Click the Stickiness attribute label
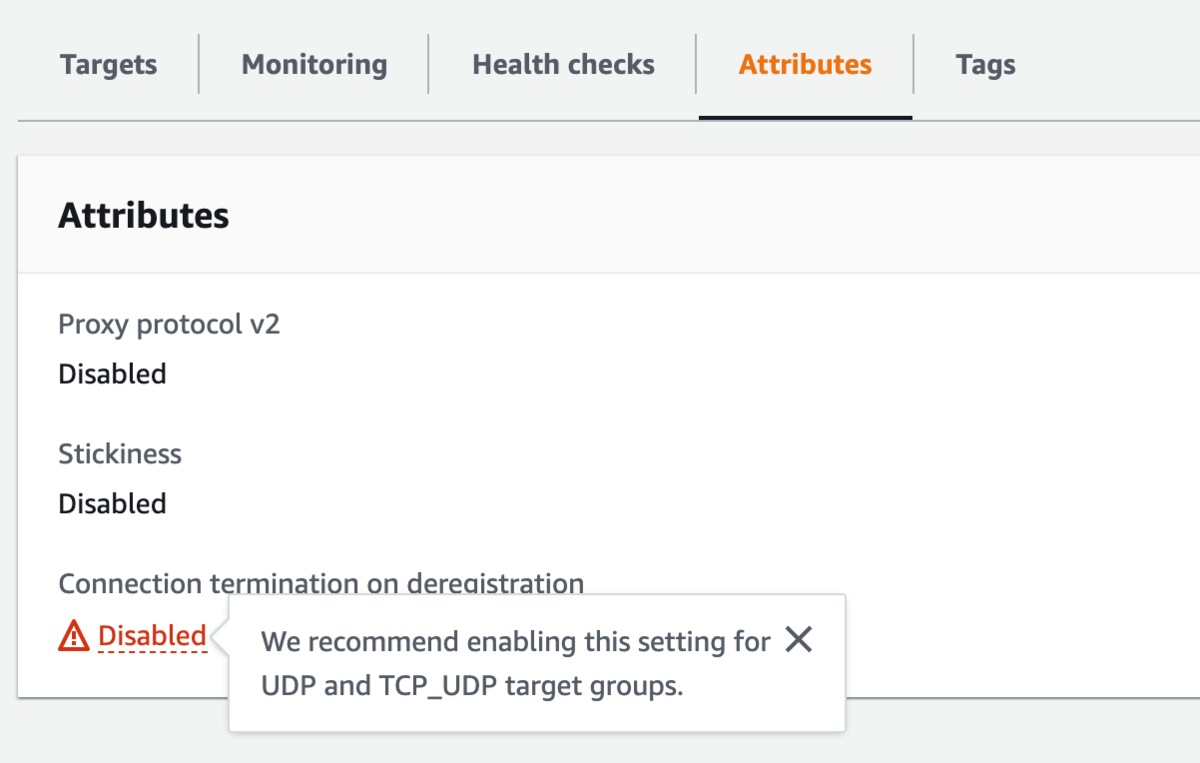Viewport: 1200px width, 763px height. tap(120, 454)
